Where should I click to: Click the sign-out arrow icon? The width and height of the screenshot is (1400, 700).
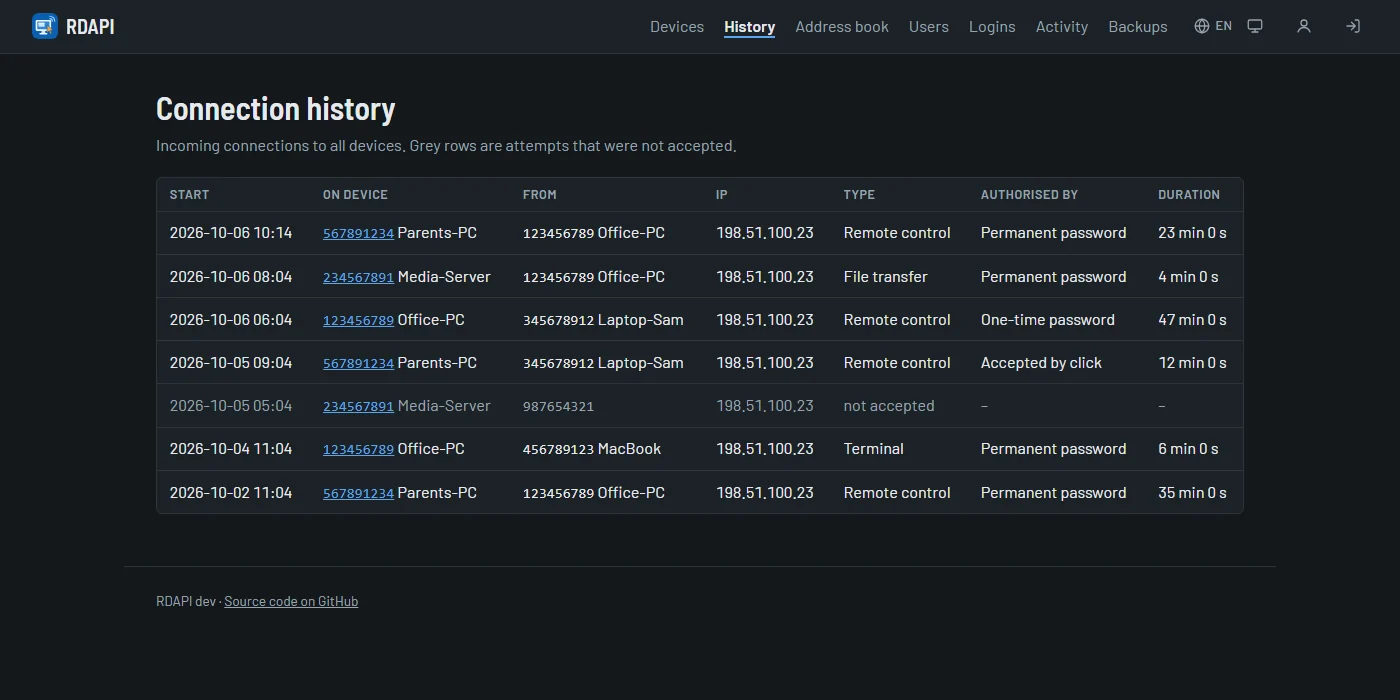click(x=1353, y=26)
